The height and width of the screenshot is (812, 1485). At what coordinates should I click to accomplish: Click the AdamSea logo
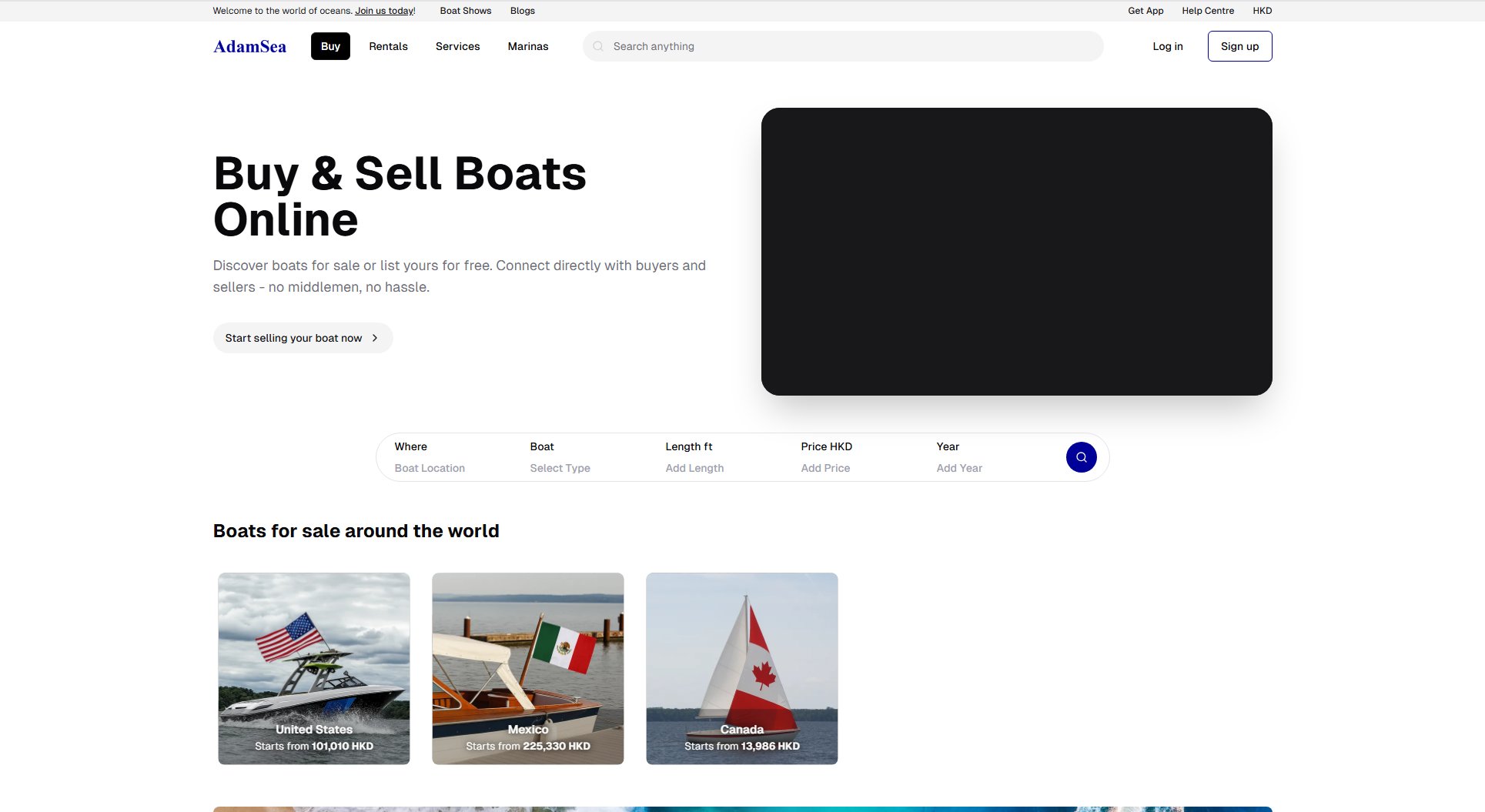tap(249, 46)
